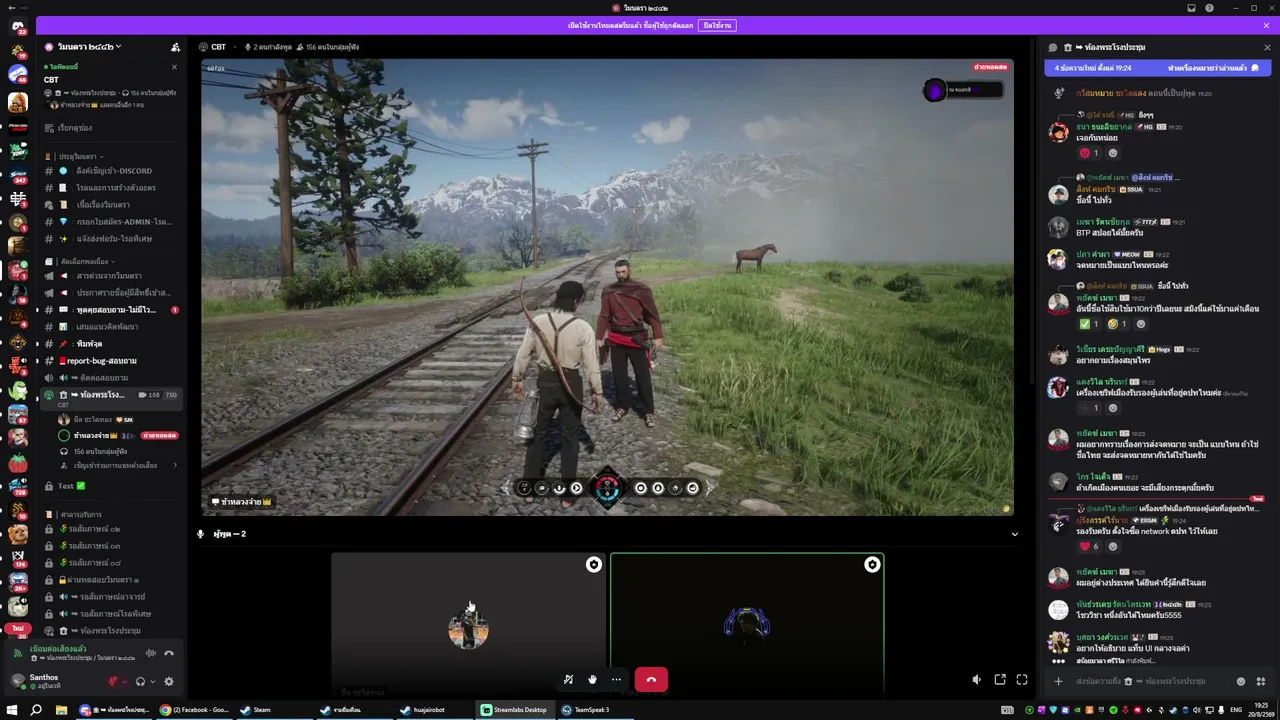The width and height of the screenshot is (1280, 720).
Task: Switch to the Streamlabs Desktop taskbar window
Action: pyautogui.click(x=514, y=710)
